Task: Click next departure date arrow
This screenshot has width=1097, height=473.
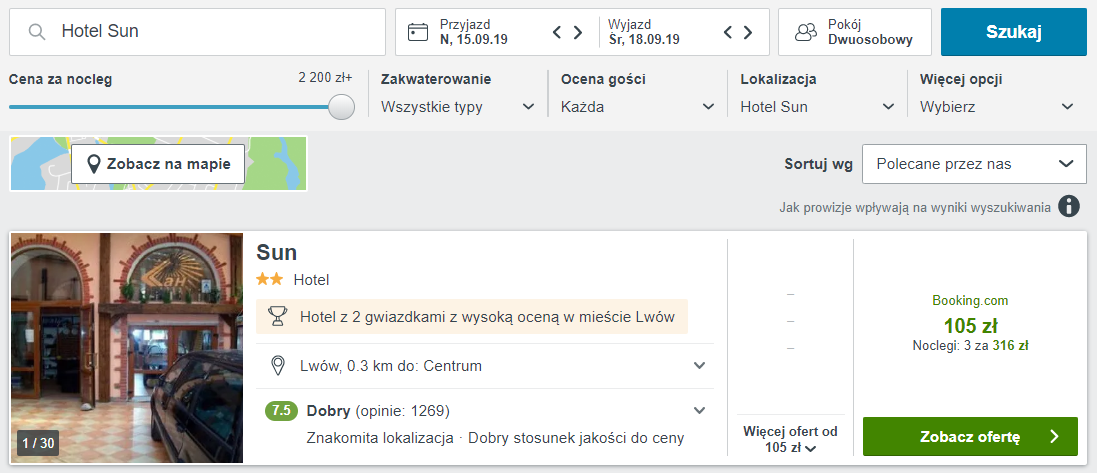Action: click(x=749, y=32)
